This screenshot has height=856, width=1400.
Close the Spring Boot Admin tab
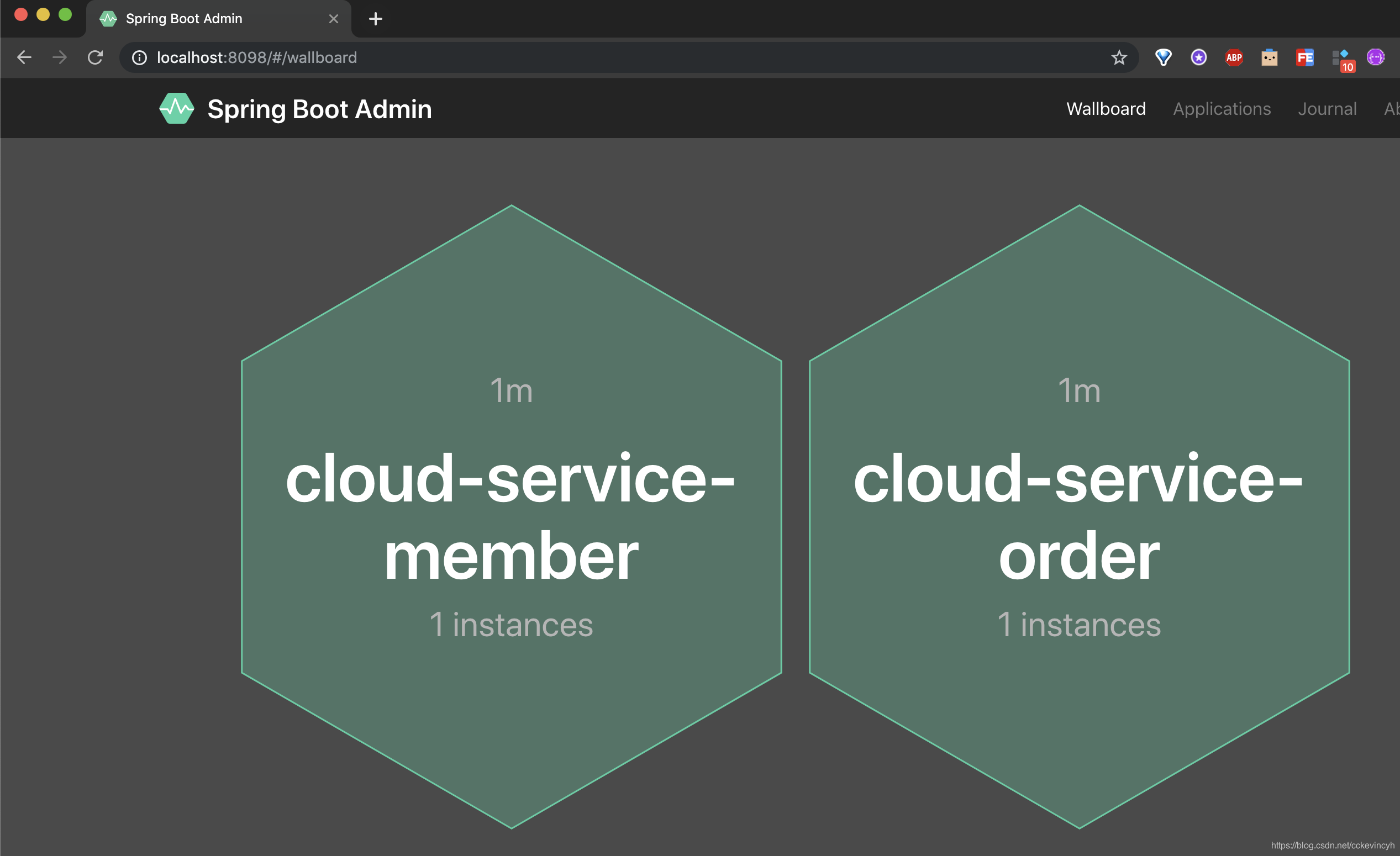coord(334,19)
